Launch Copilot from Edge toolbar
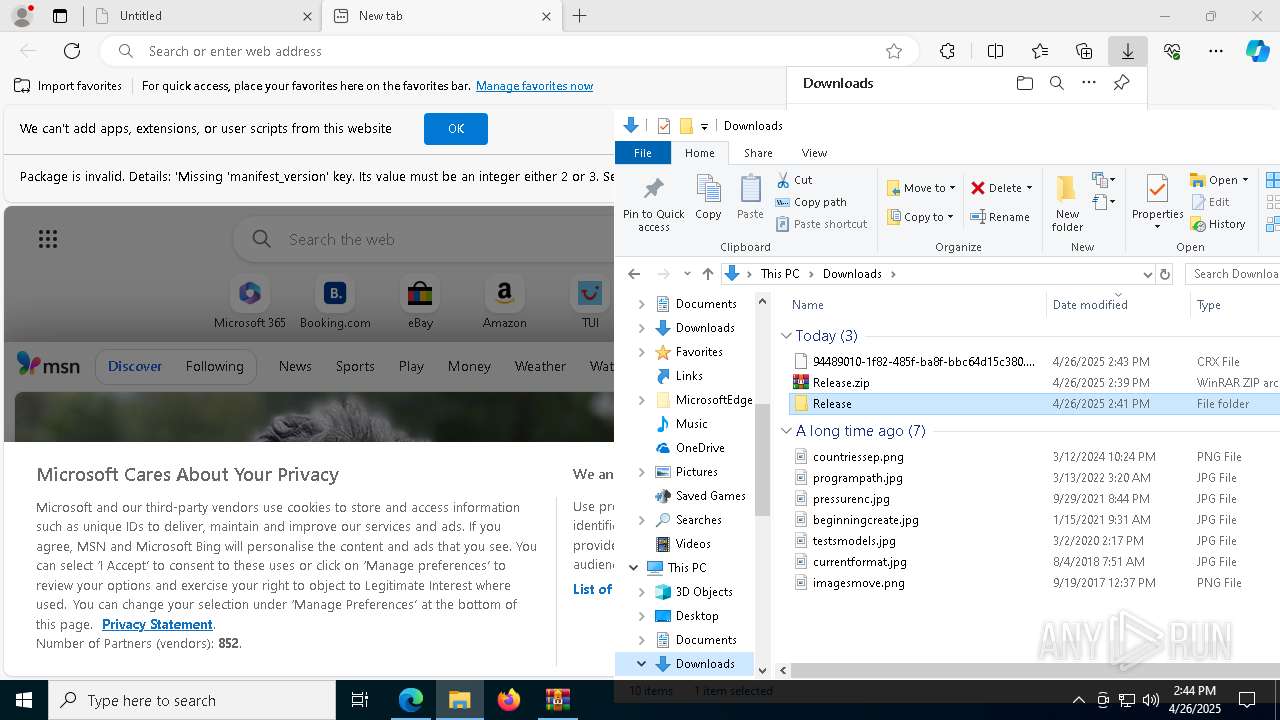The width and height of the screenshot is (1280, 720). [1258, 51]
